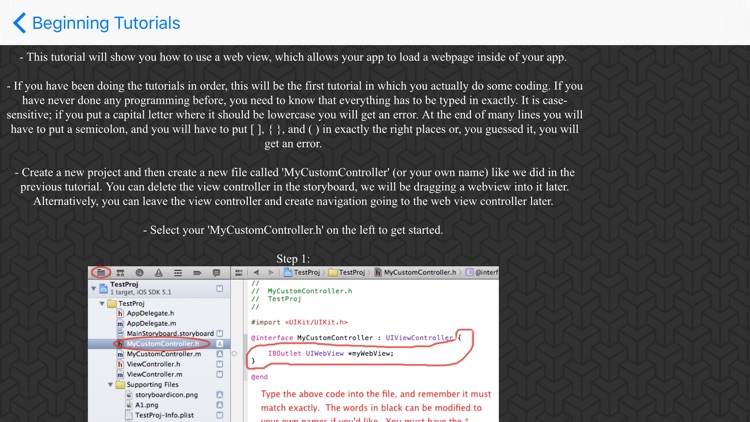Click status badge beside MyCustomController.m

pos(220,354)
